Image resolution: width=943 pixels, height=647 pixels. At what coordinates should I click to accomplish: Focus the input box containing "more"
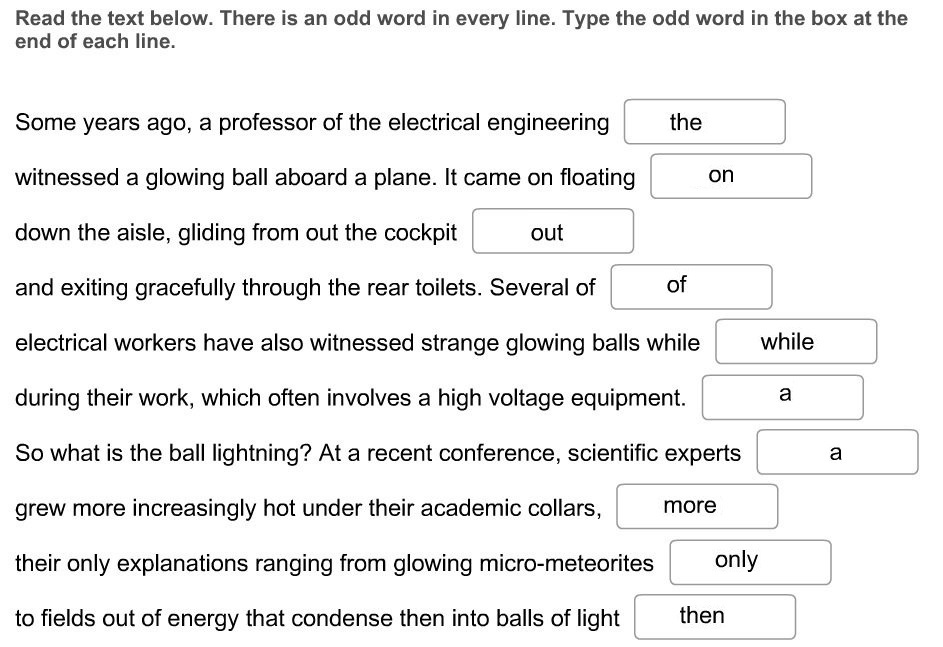(x=697, y=506)
